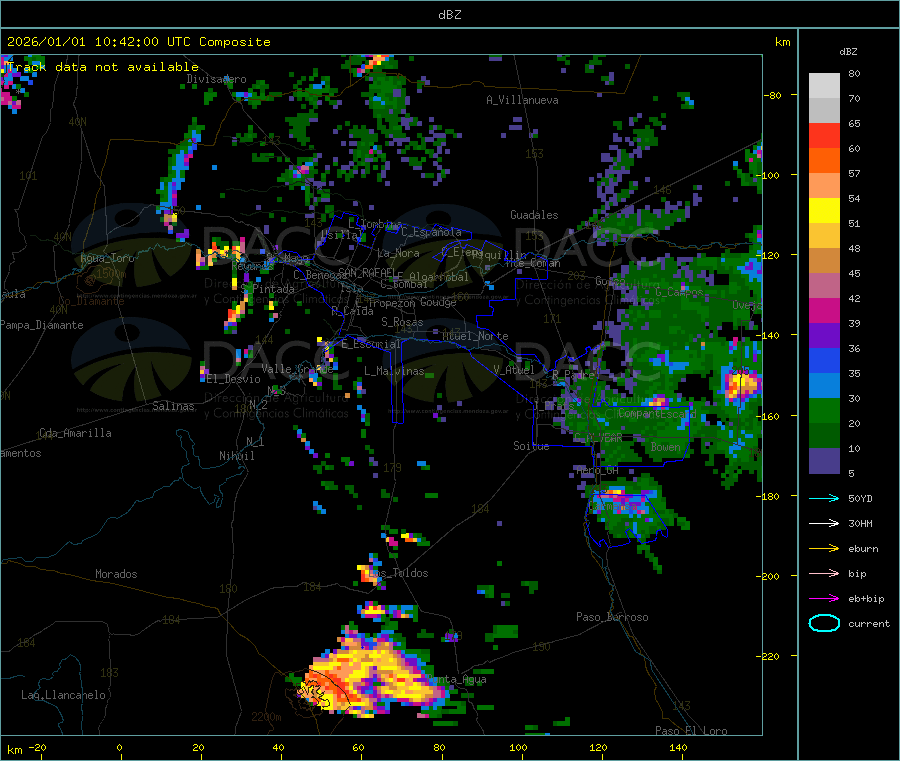Click the 'A_Villanueva' place label
This screenshot has height=761, width=900.
point(522,100)
